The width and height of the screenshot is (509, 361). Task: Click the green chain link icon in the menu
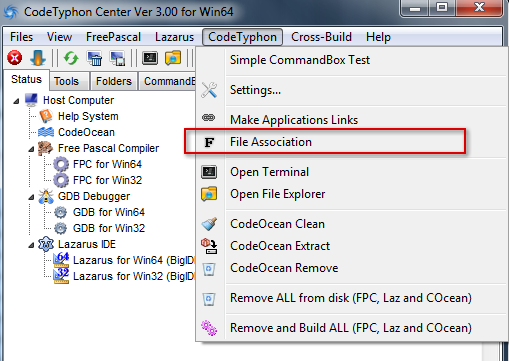click(x=209, y=117)
